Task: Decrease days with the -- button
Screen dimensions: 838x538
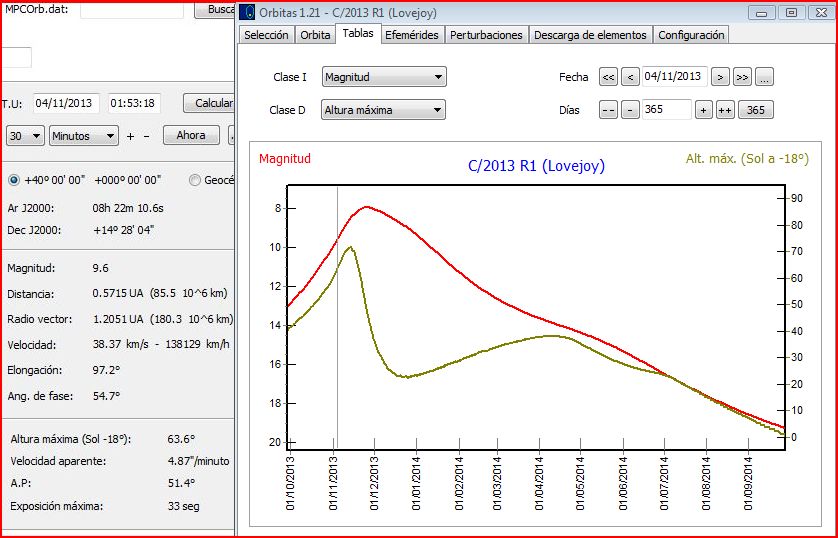Action: point(608,110)
